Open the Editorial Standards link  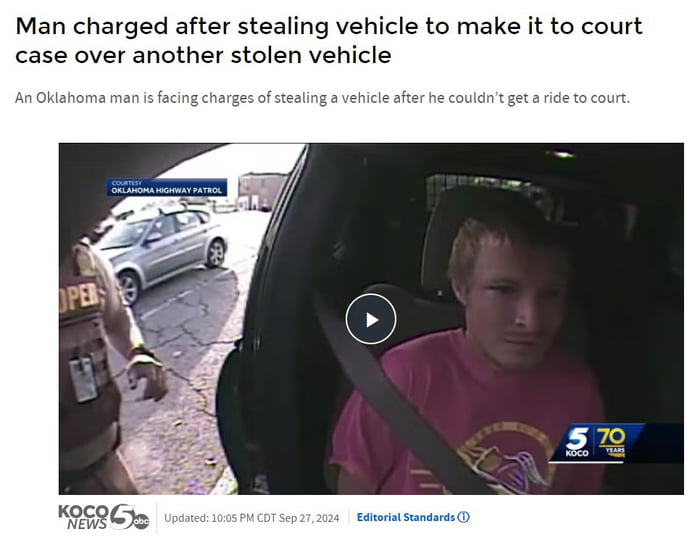tap(406, 517)
